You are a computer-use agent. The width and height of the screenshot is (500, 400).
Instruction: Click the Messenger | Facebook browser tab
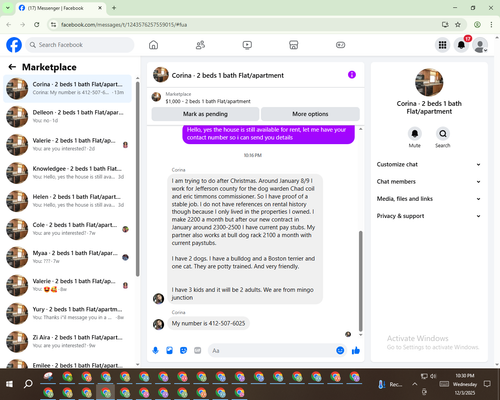click(x=61, y=8)
